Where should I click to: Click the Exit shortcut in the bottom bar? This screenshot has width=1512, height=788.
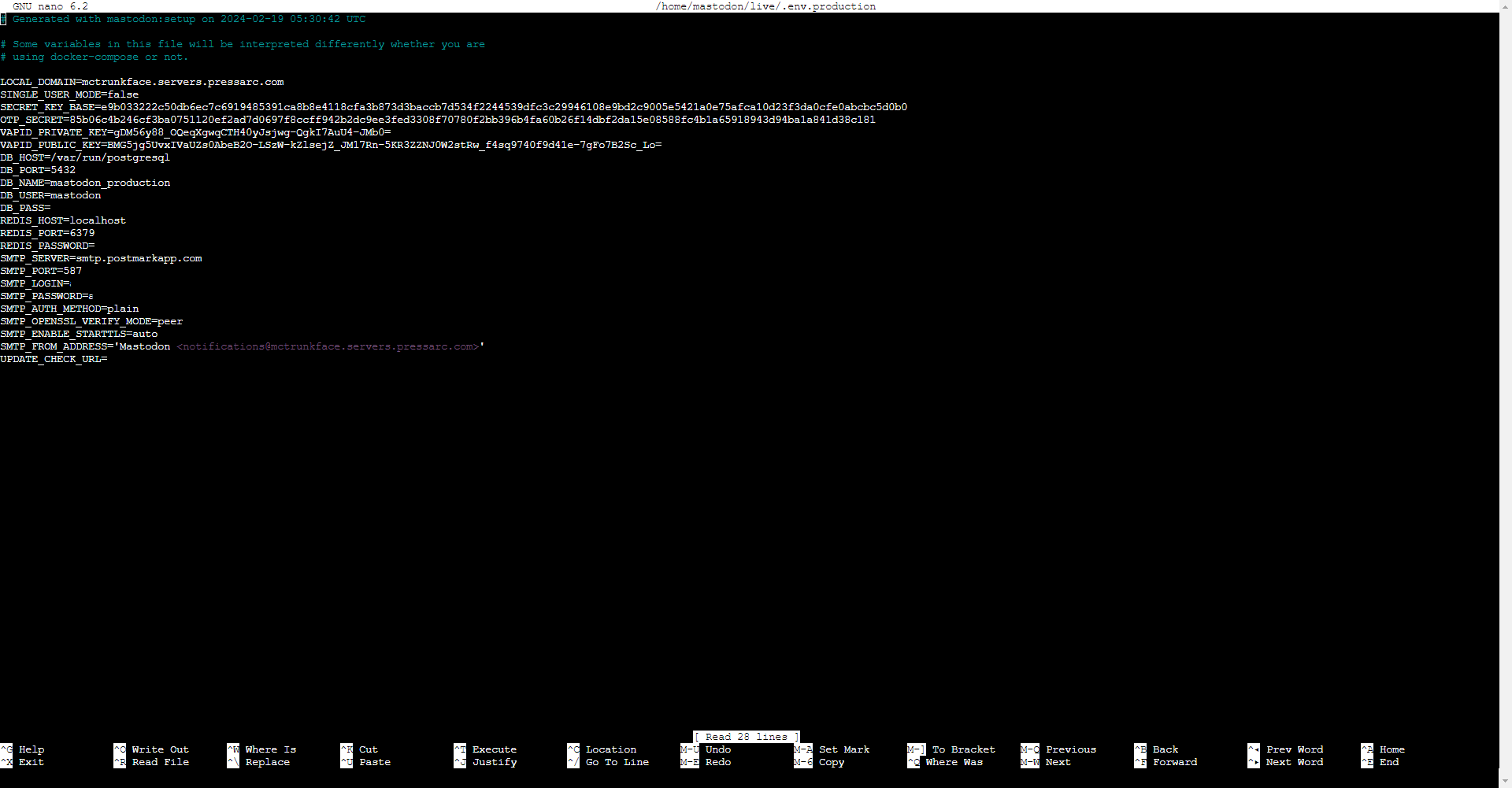click(x=31, y=762)
